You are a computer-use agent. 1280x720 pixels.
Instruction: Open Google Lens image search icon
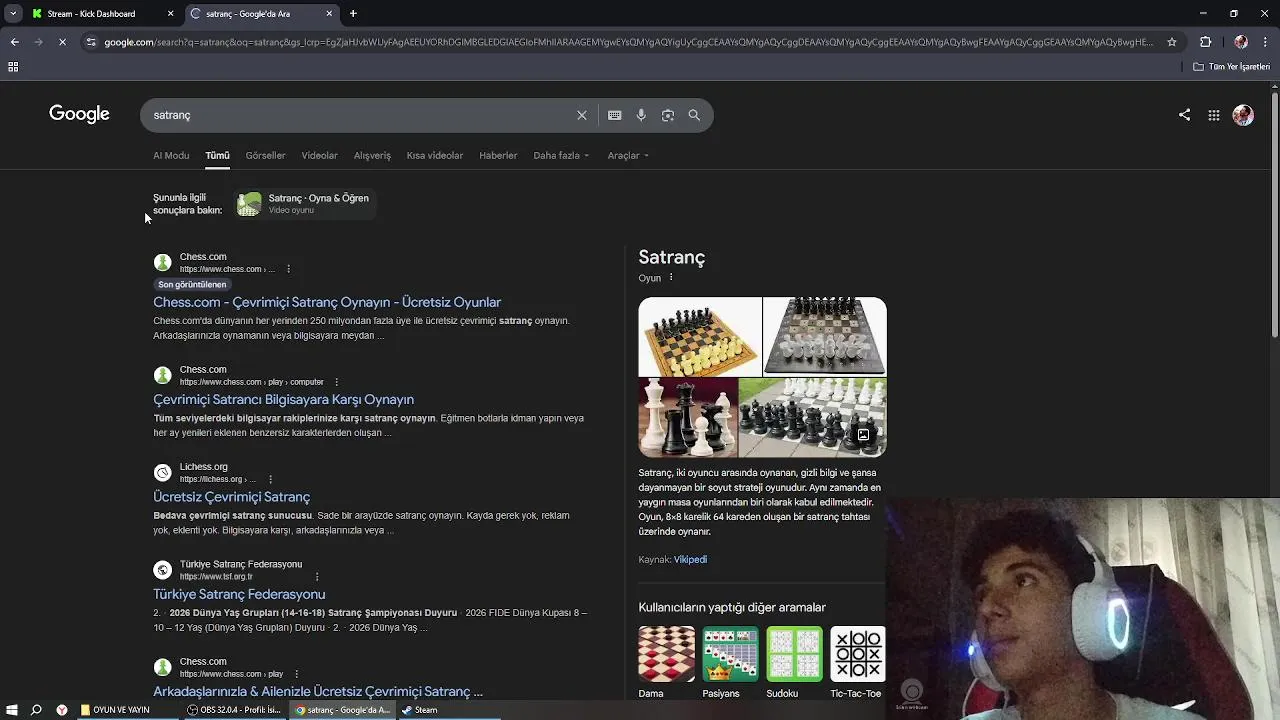tap(667, 115)
